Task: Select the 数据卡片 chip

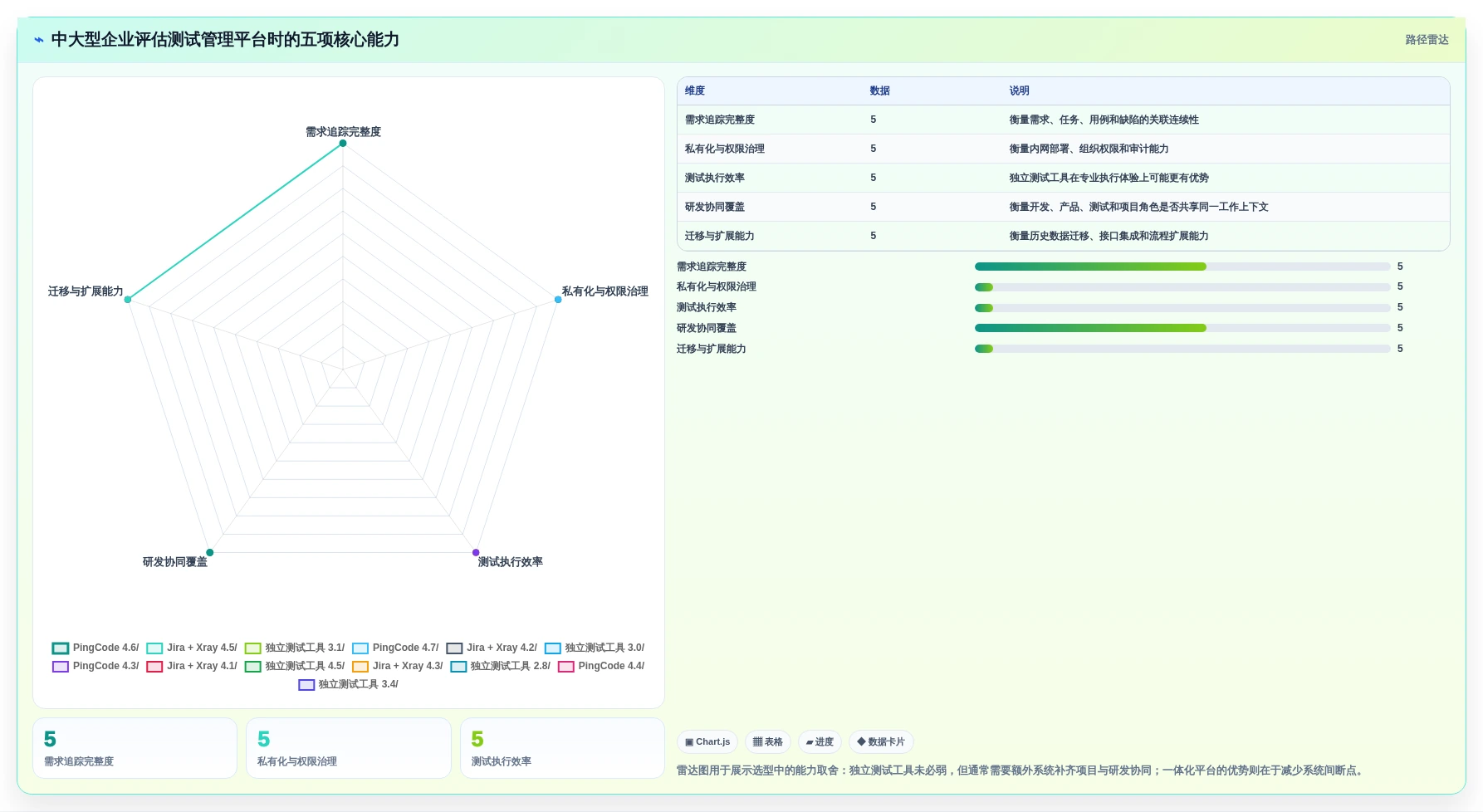Action: [x=881, y=741]
